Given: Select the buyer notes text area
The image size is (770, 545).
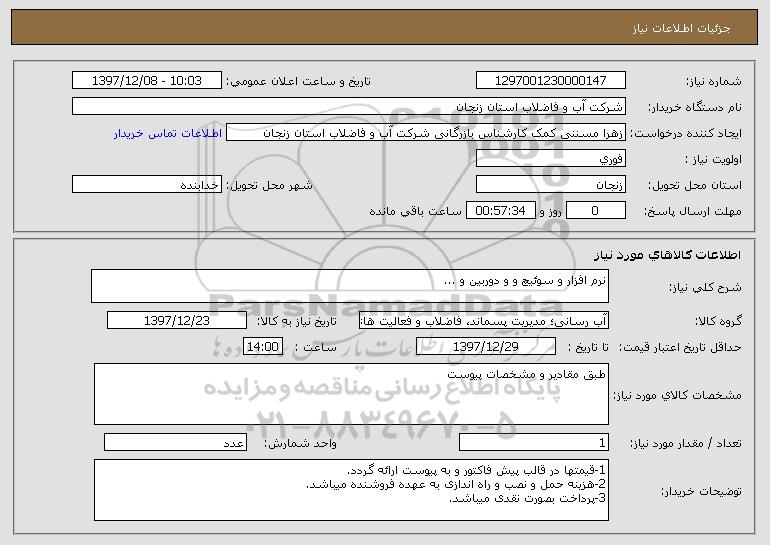Looking at the screenshot, I should point(351,490).
